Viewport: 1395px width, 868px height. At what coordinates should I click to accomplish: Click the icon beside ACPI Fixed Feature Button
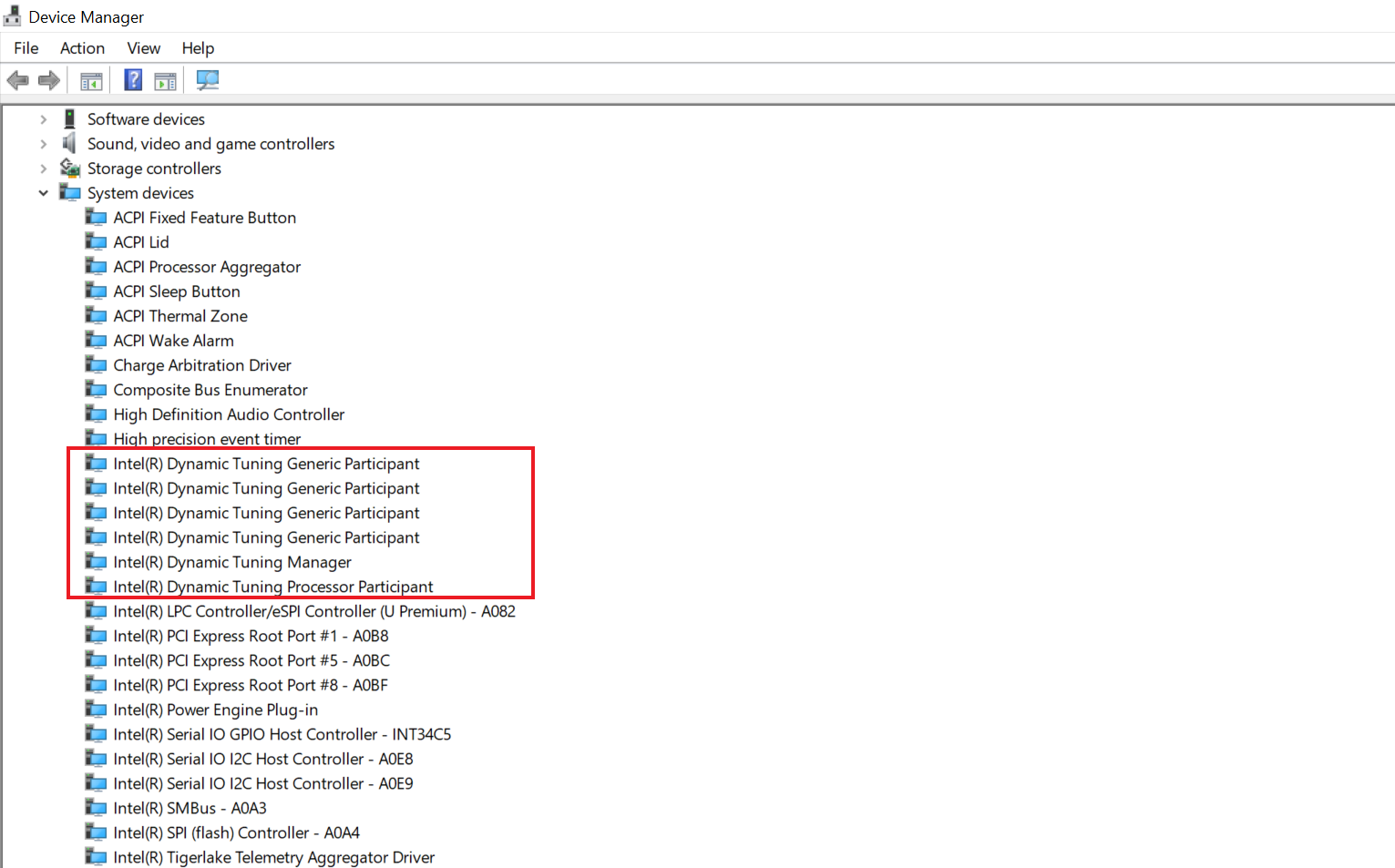[x=96, y=217]
